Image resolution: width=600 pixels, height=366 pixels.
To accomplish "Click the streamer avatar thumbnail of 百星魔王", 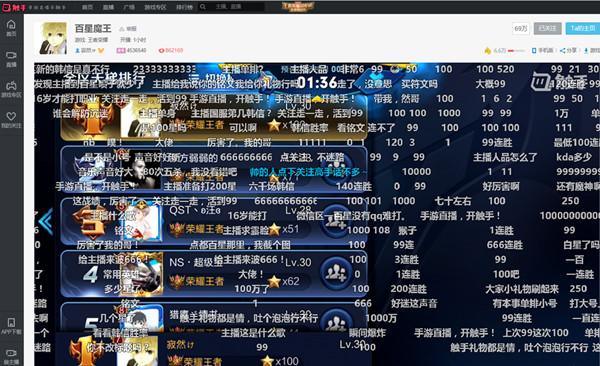I will point(53,38).
